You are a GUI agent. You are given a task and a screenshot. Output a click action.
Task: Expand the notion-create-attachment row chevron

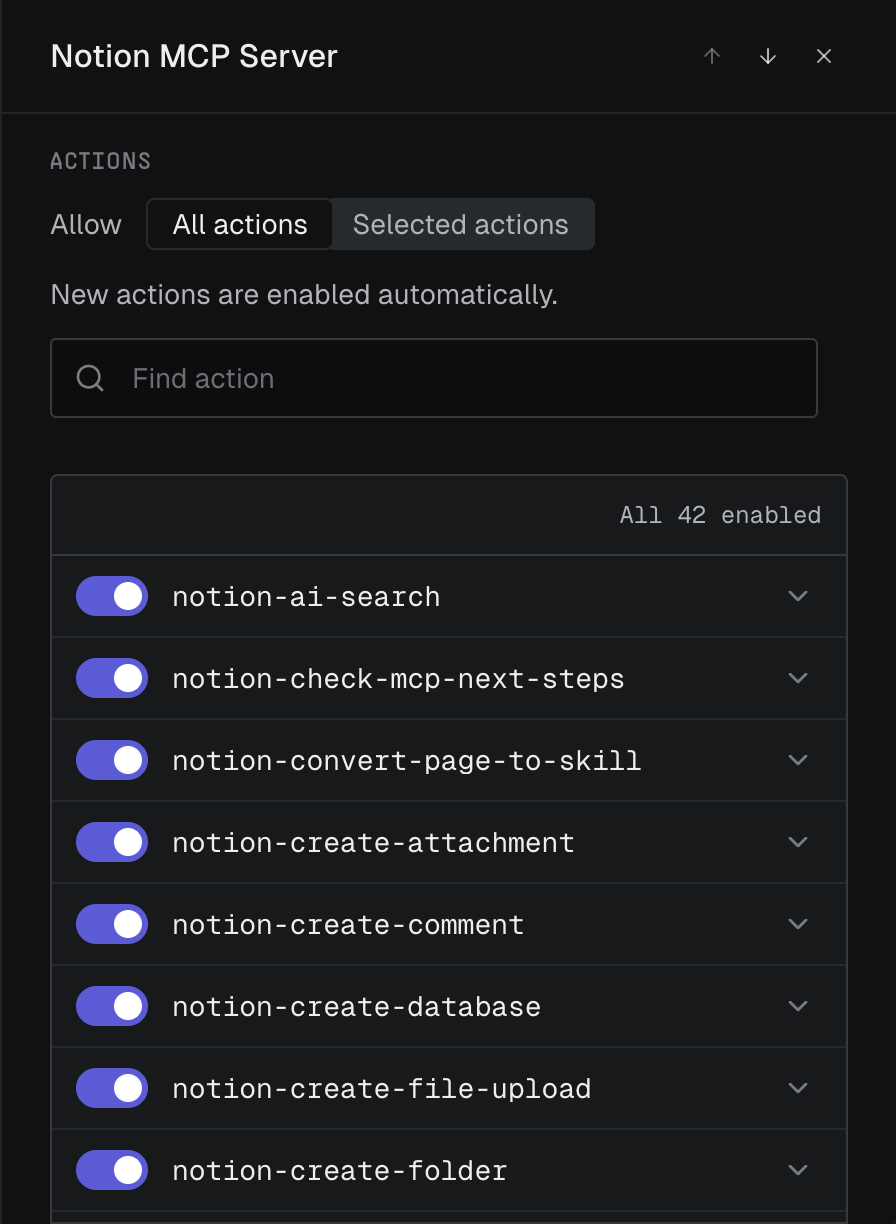click(797, 842)
